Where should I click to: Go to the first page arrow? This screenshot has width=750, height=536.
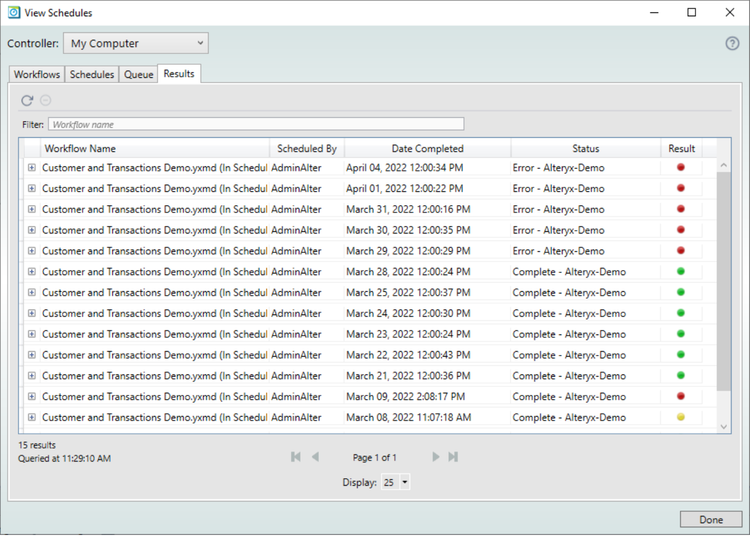(x=296, y=457)
